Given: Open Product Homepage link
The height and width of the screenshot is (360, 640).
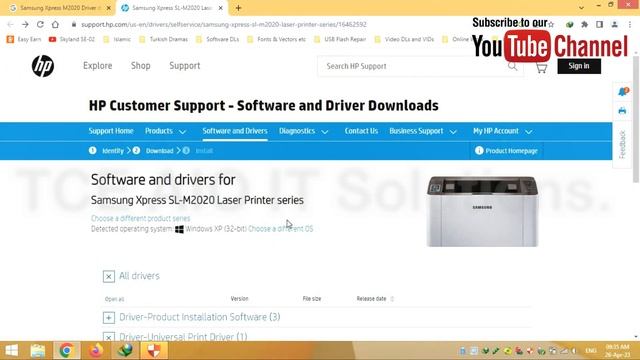Looking at the screenshot, I should coord(511,151).
